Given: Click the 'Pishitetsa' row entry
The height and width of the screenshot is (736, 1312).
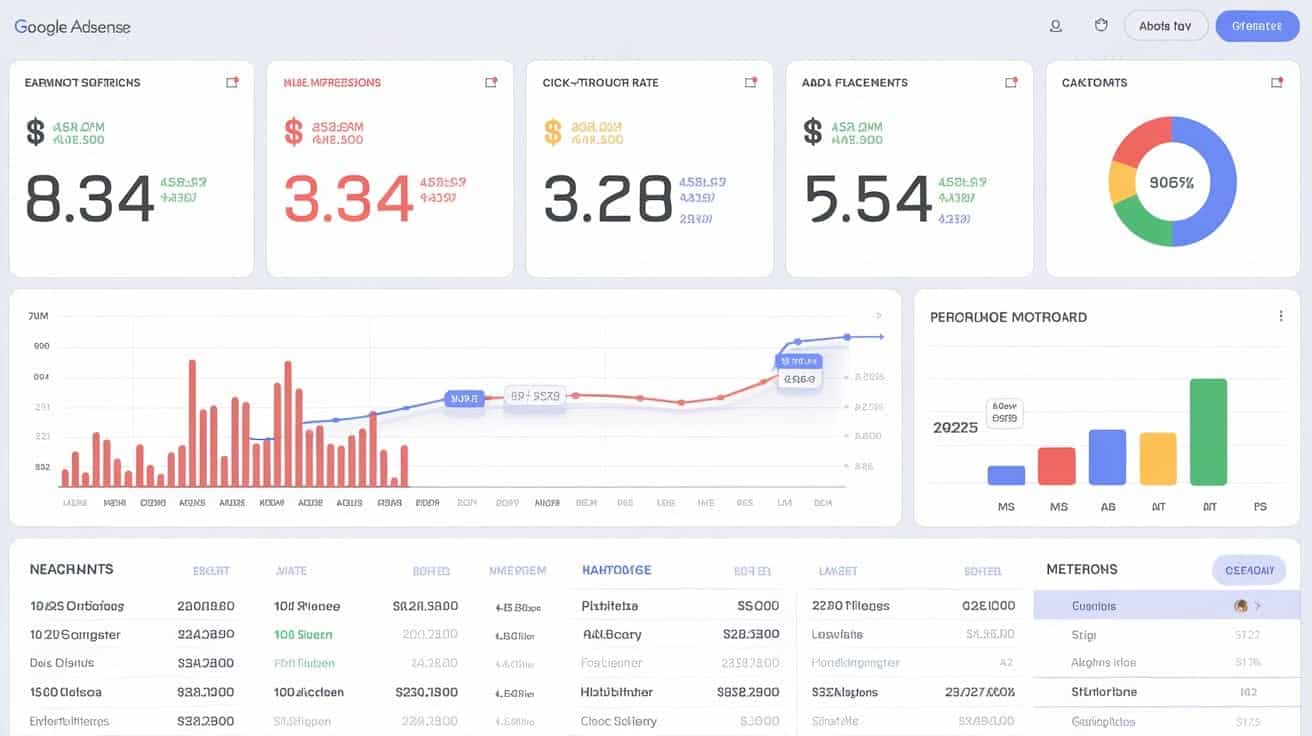Looking at the screenshot, I should pos(609,606).
